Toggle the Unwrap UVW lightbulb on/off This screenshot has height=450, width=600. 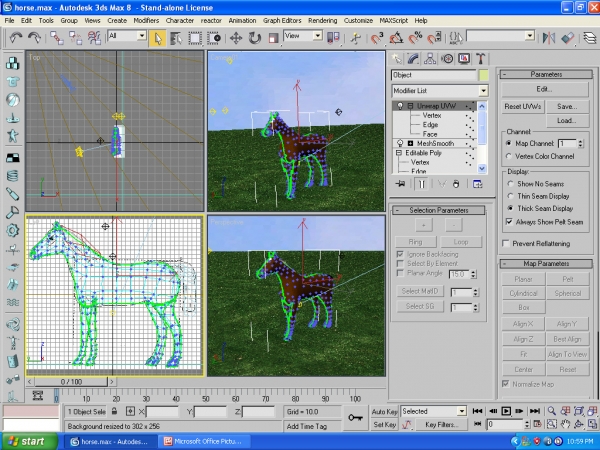400,106
